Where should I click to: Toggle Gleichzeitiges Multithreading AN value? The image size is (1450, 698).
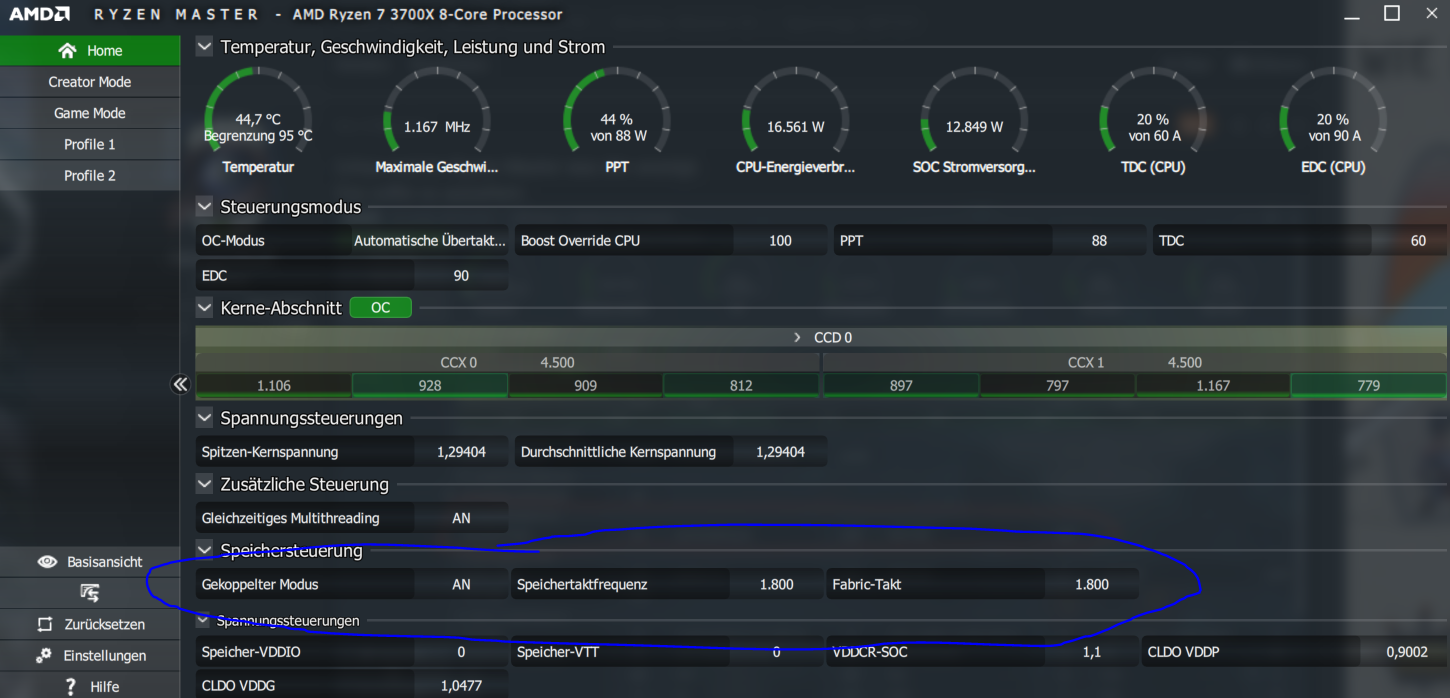461,518
